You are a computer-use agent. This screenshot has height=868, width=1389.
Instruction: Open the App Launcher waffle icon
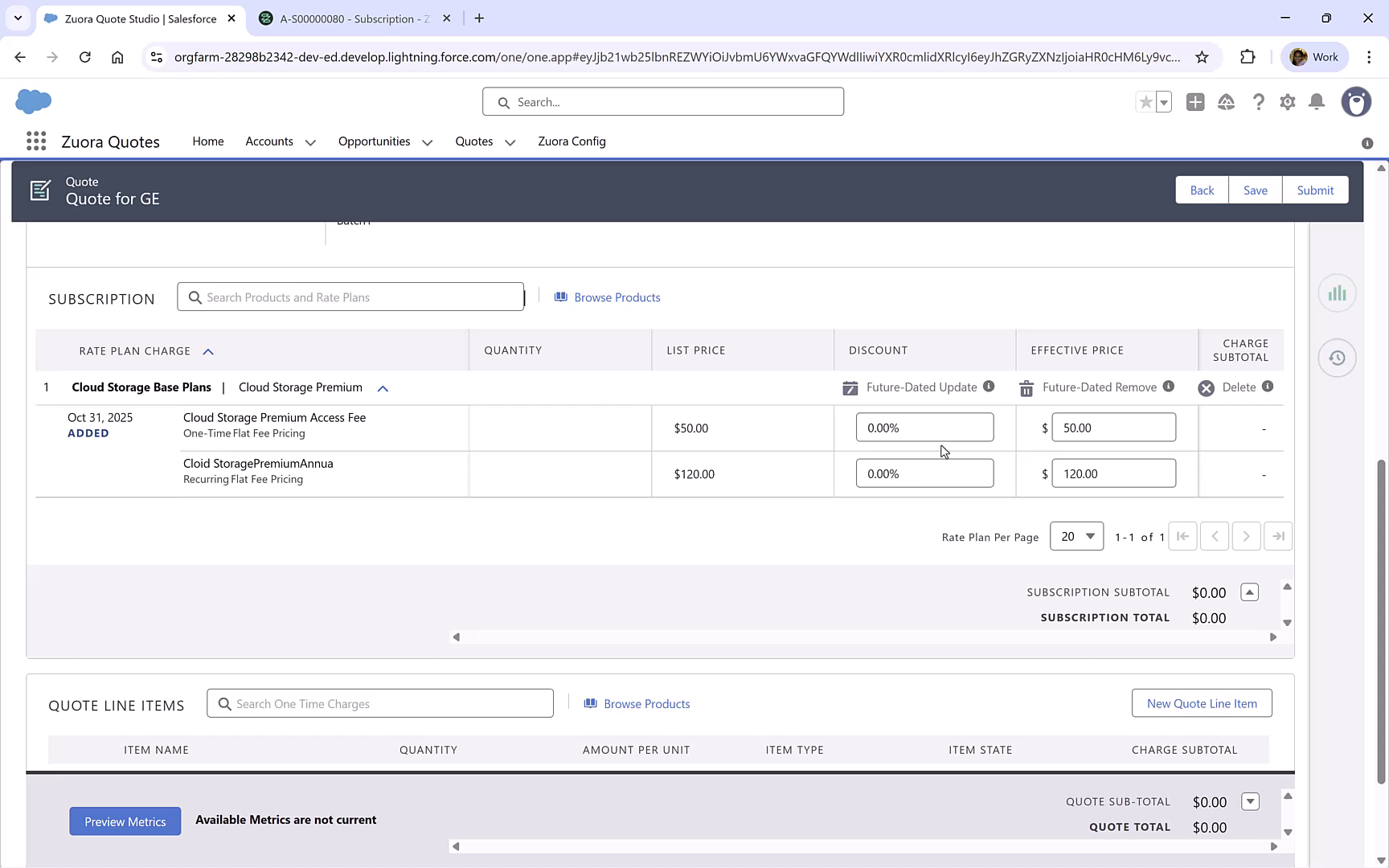click(x=36, y=141)
